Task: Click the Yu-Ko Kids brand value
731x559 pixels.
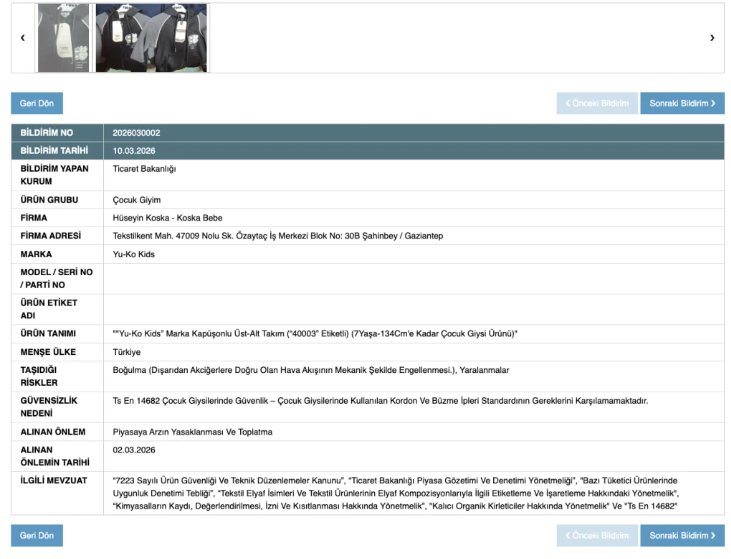Action: click(x=135, y=254)
